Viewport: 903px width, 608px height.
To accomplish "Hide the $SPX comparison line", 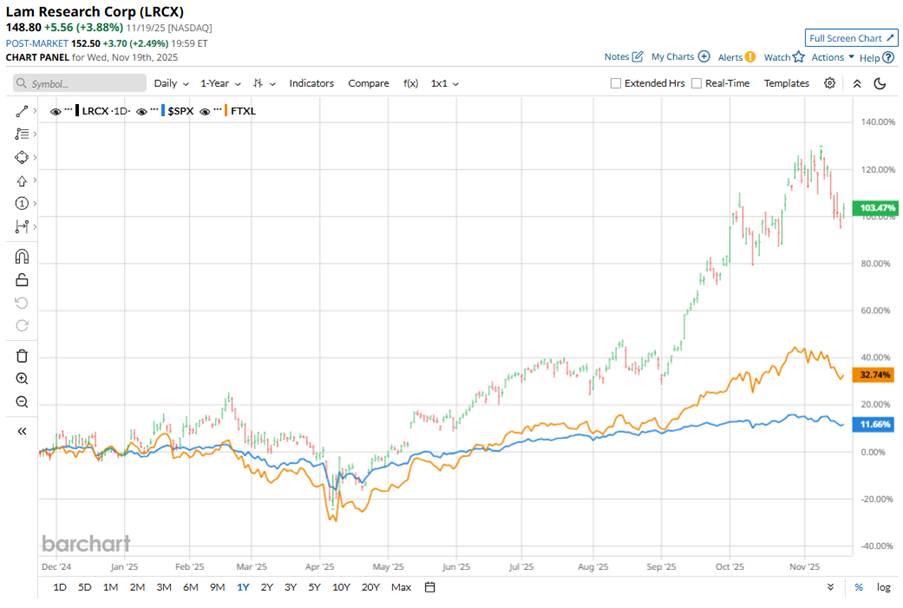I will coord(141,111).
